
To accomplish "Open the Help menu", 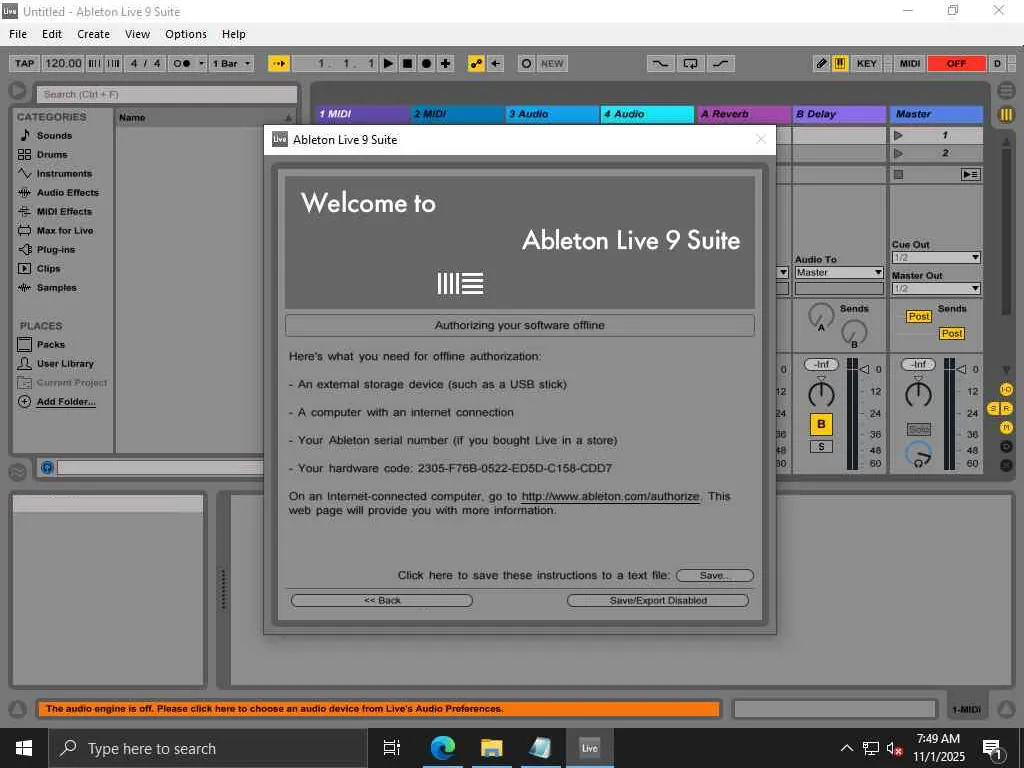I will click(233, 34).
